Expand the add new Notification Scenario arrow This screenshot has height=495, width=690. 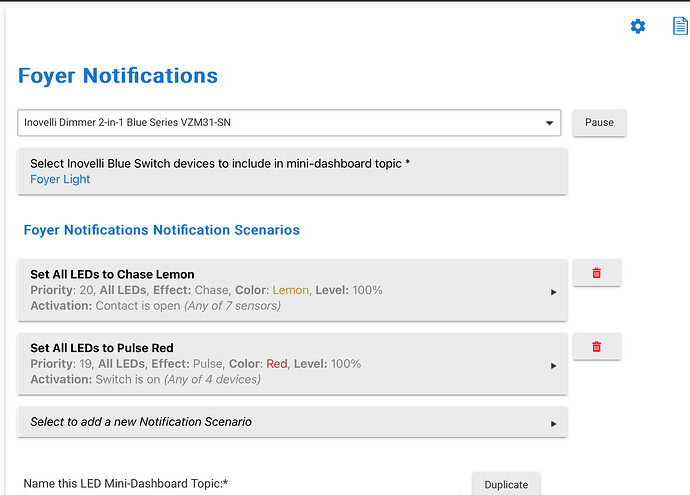[x=554, y=423]
